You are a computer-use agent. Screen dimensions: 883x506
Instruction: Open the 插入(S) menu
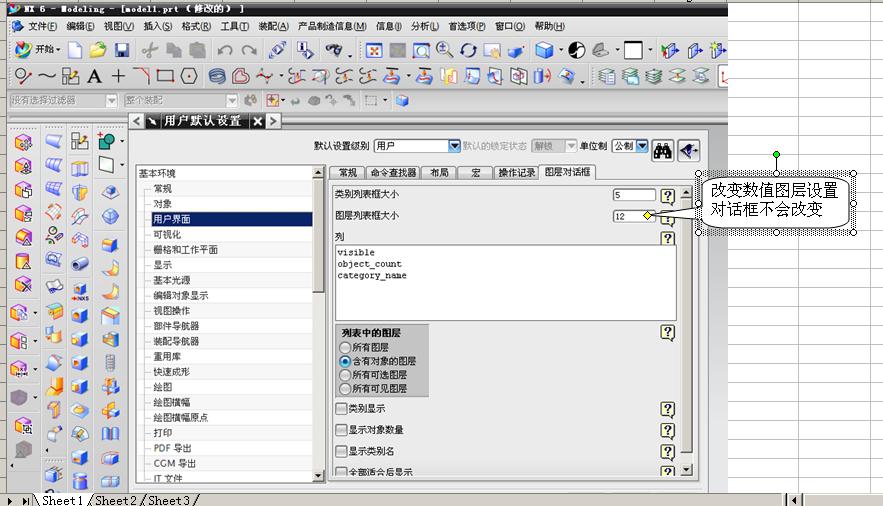click(x=158, y=26)
